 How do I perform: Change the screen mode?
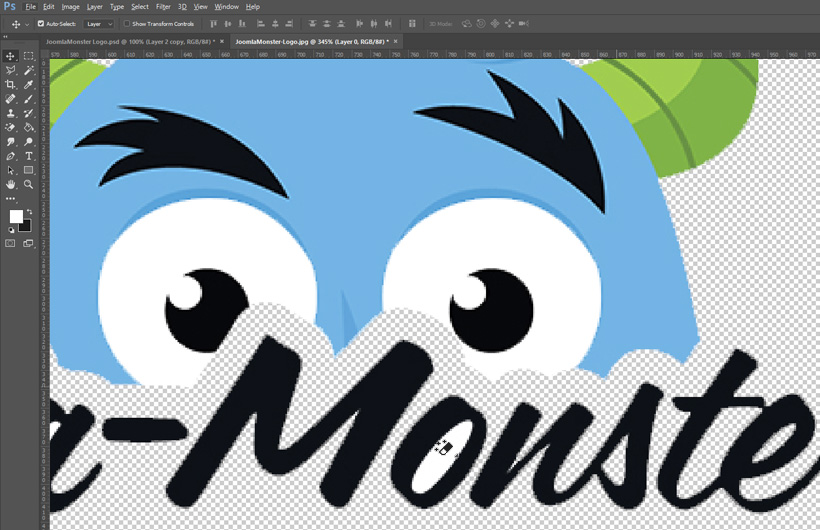[x=28, y=243]
